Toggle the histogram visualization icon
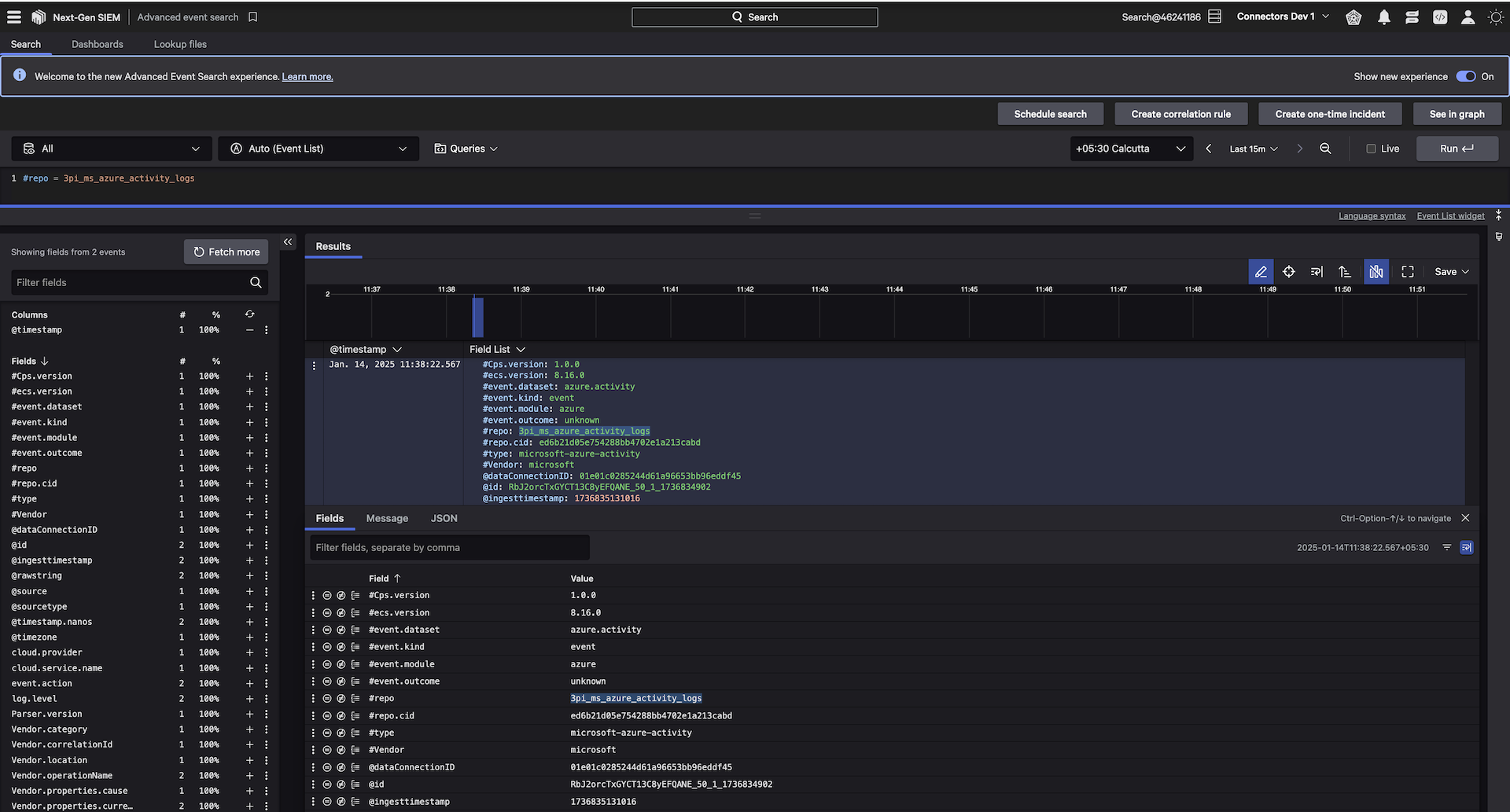The width and height of the screenshot is (1510, 812). click(1376, 271)
